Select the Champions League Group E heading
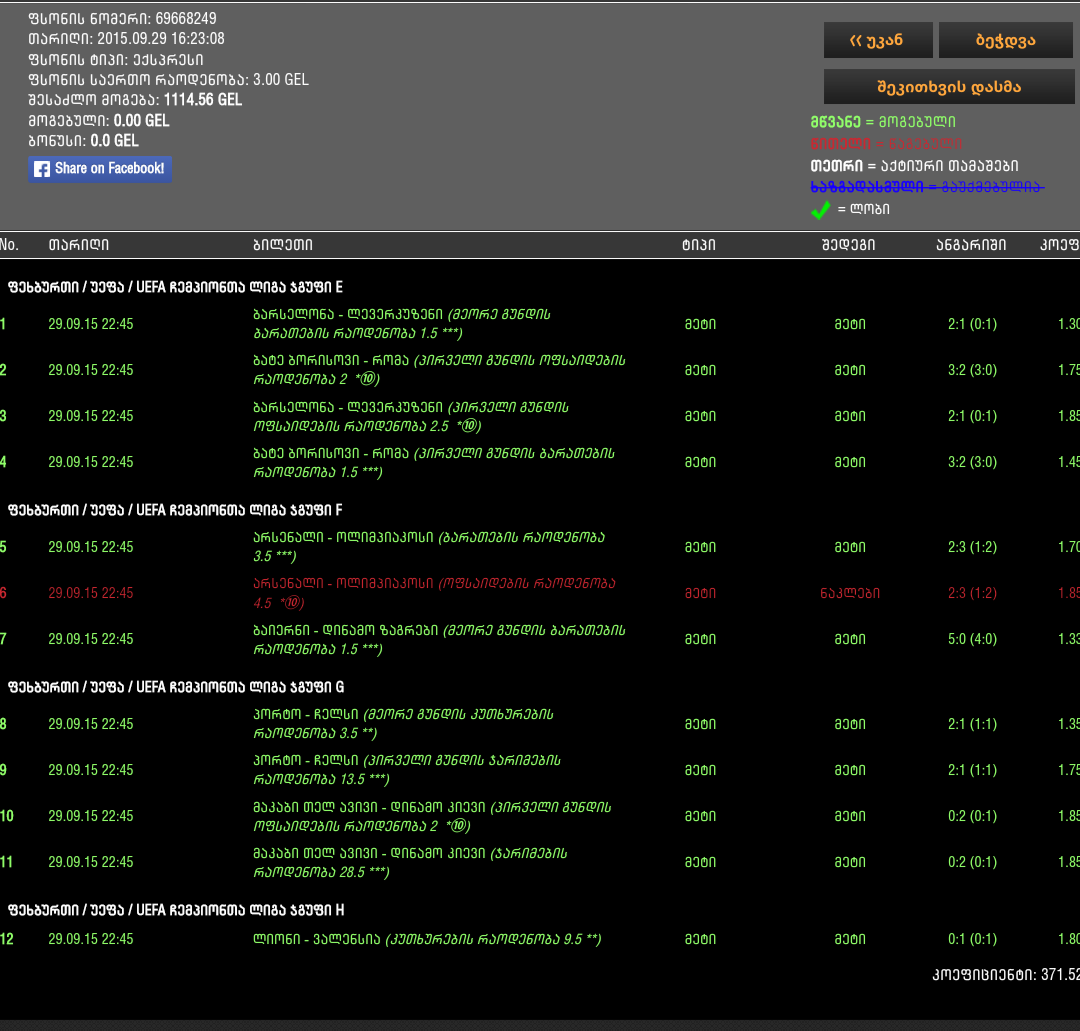 click(x=175, y=287)
